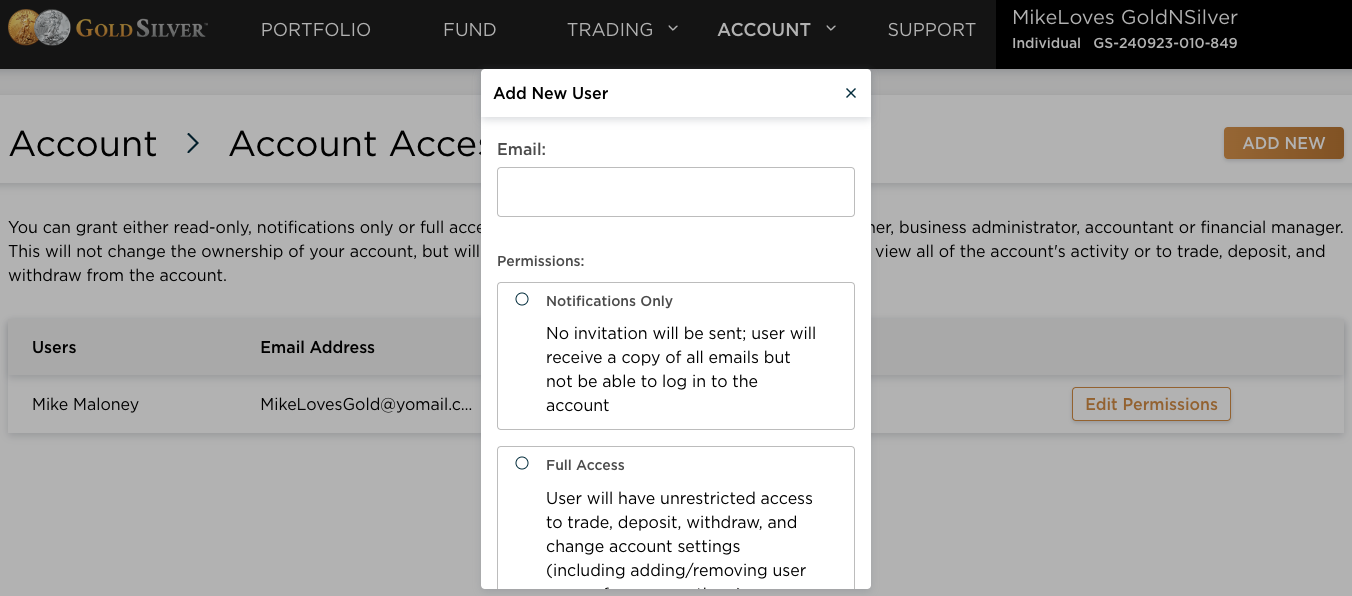Expand the Account menu chevron

tap(831, 28)
